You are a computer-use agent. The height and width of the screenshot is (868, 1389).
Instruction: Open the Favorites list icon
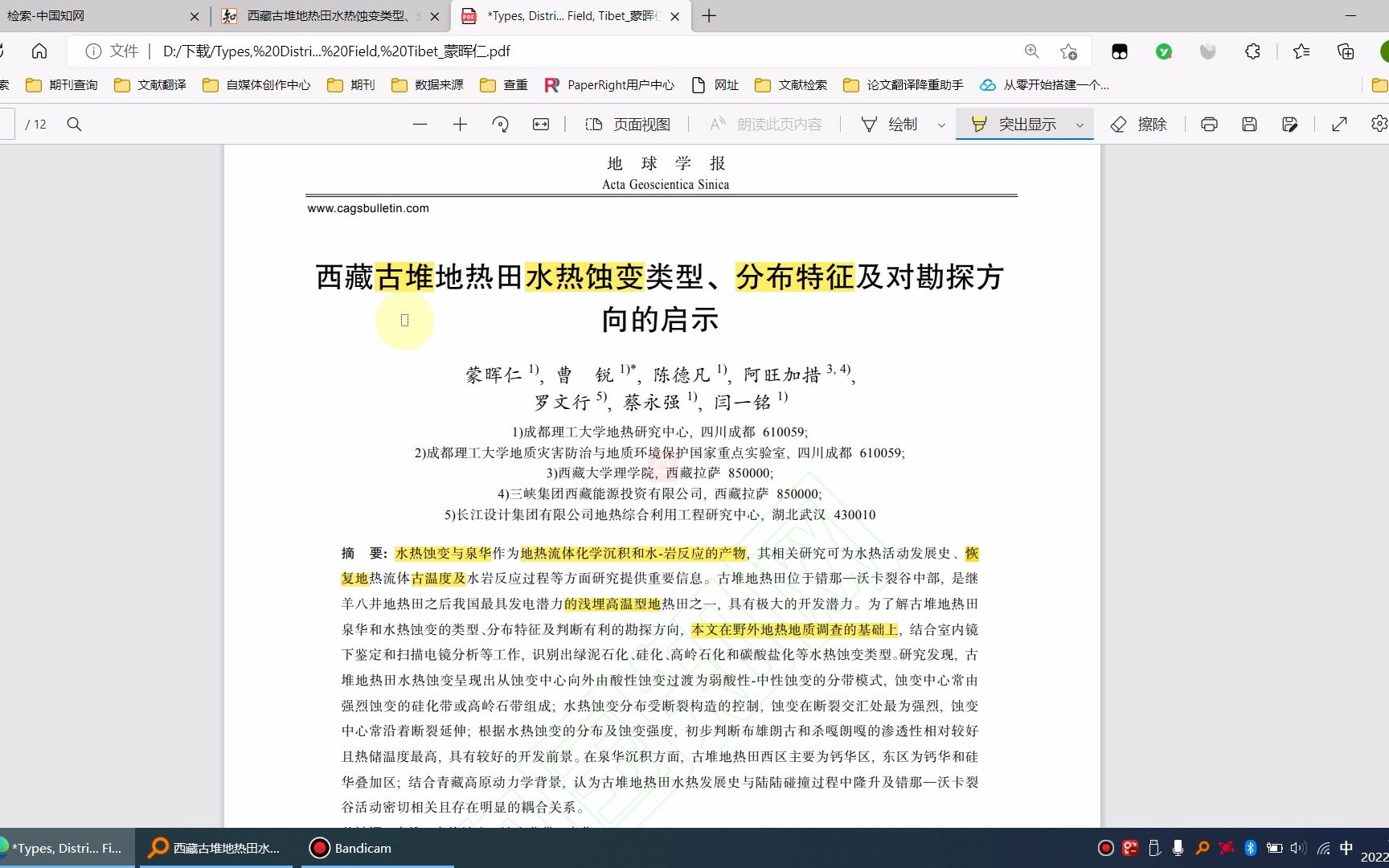click(1301, 51)
